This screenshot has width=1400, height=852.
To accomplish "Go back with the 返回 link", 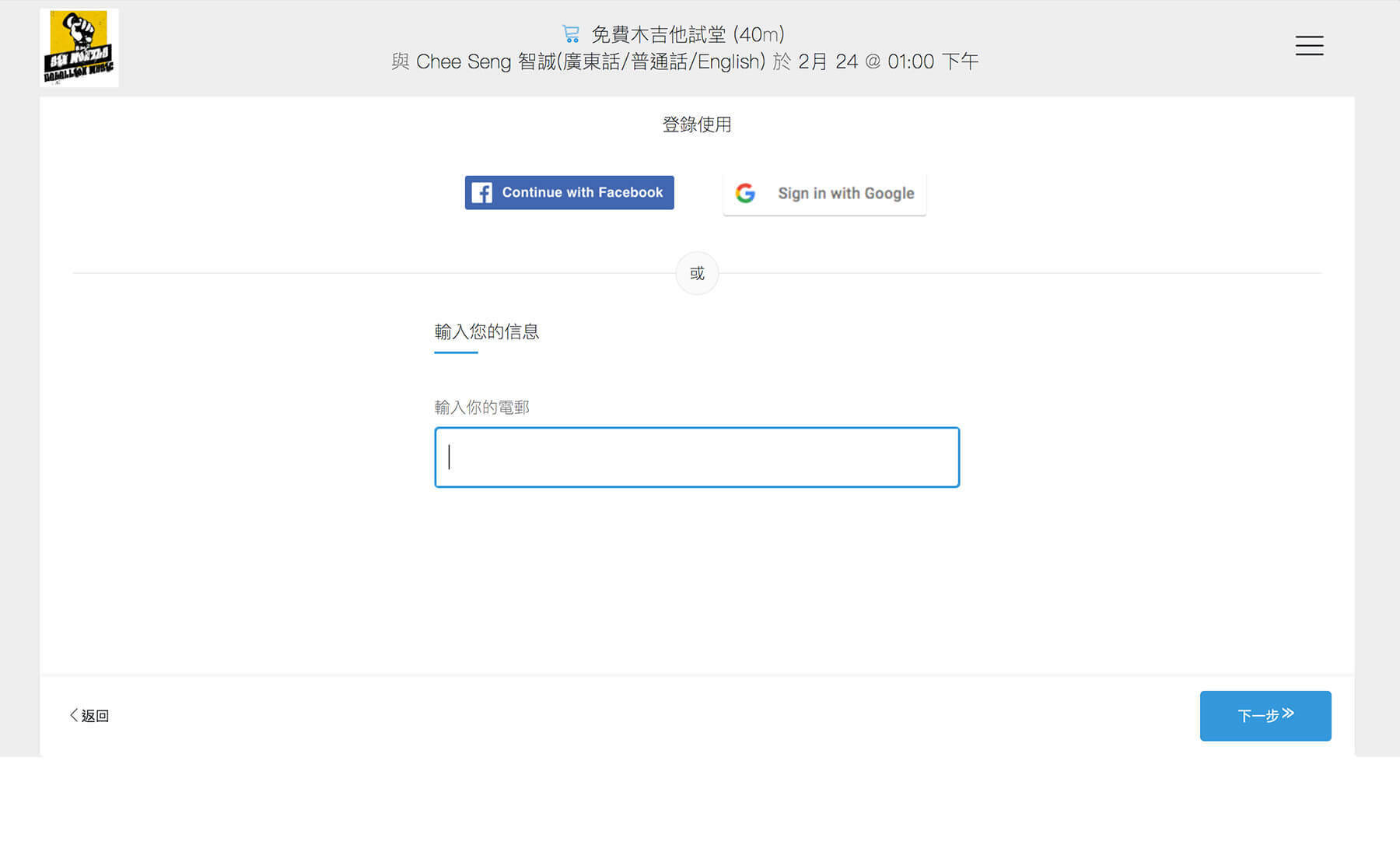I will point(89,716).
